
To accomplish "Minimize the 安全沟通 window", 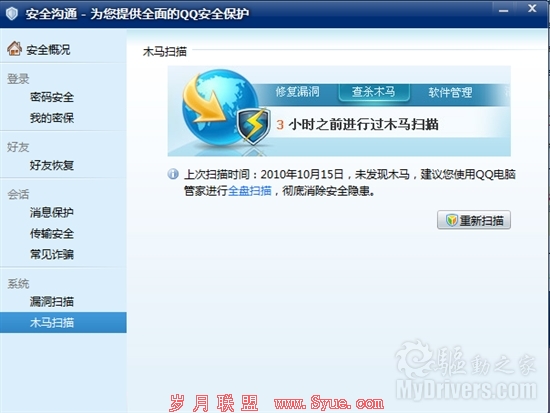I will [504, 11].
